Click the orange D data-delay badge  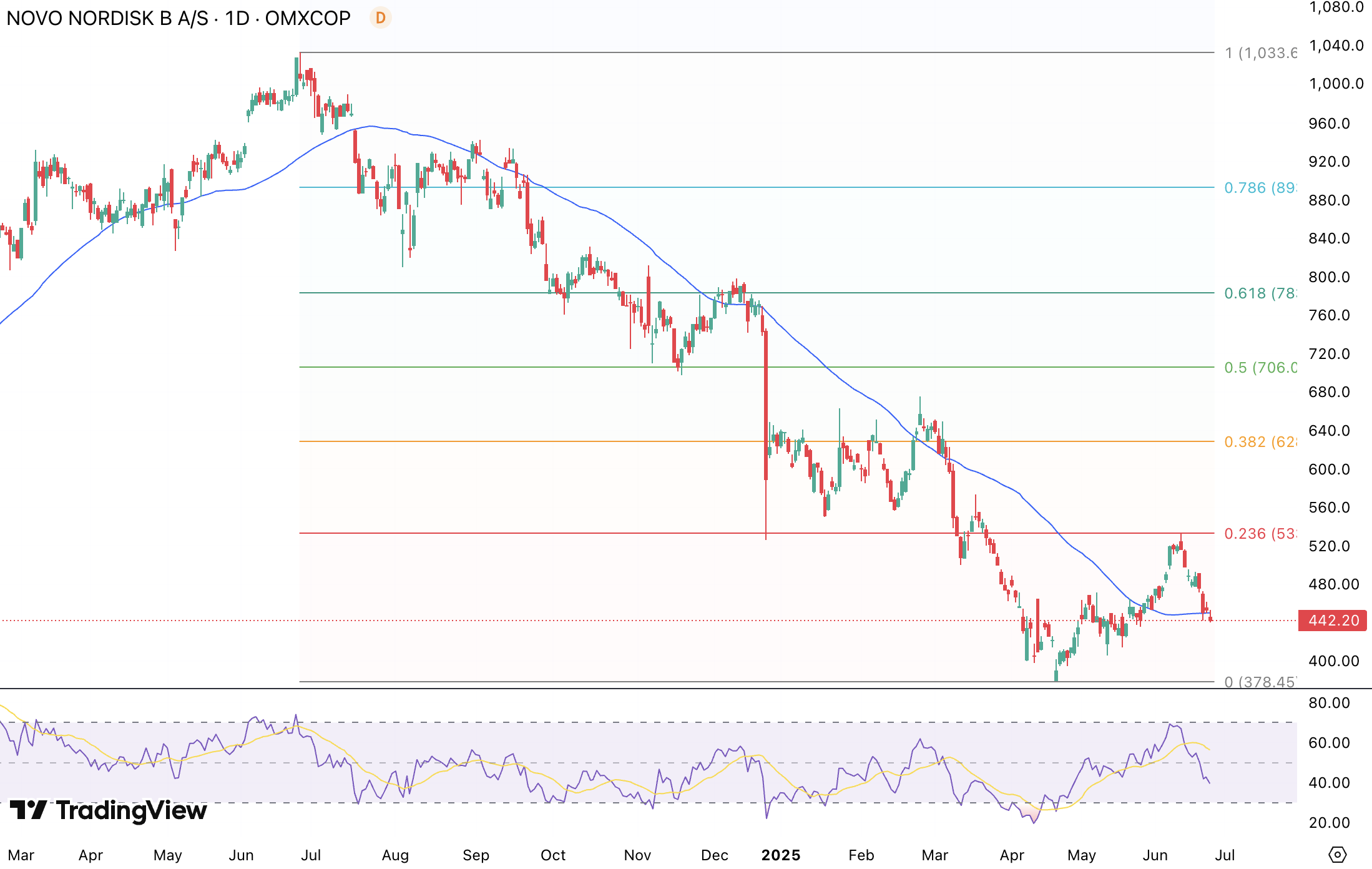coord(380,18)
